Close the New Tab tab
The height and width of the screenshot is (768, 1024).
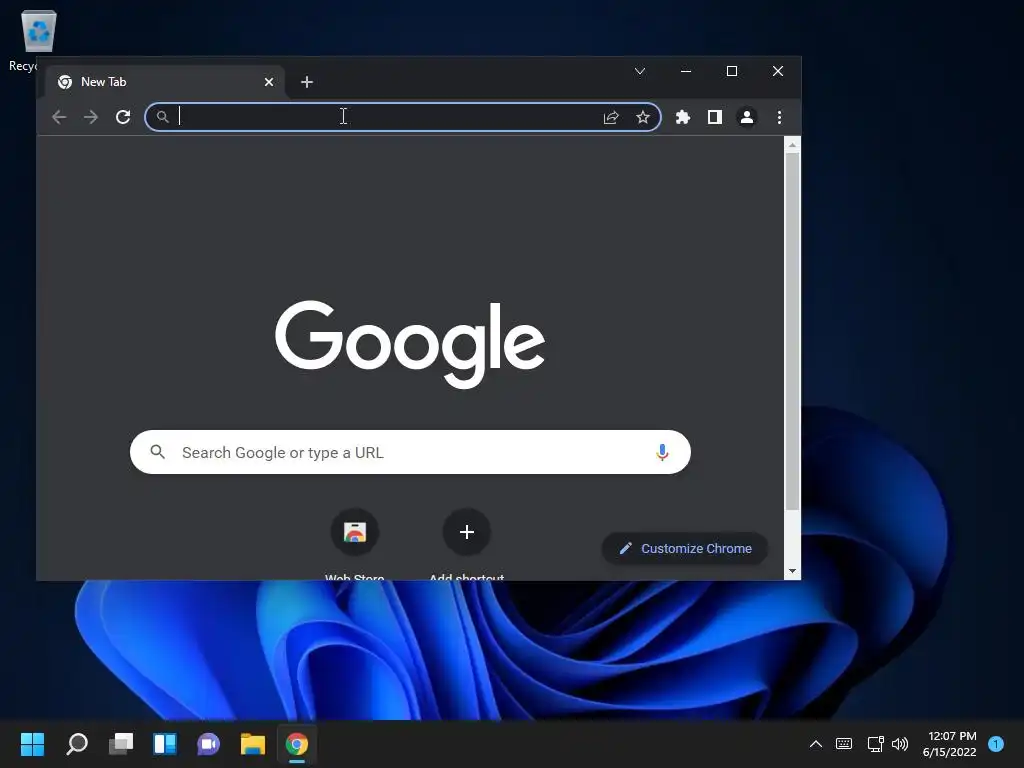coord(268,82)
